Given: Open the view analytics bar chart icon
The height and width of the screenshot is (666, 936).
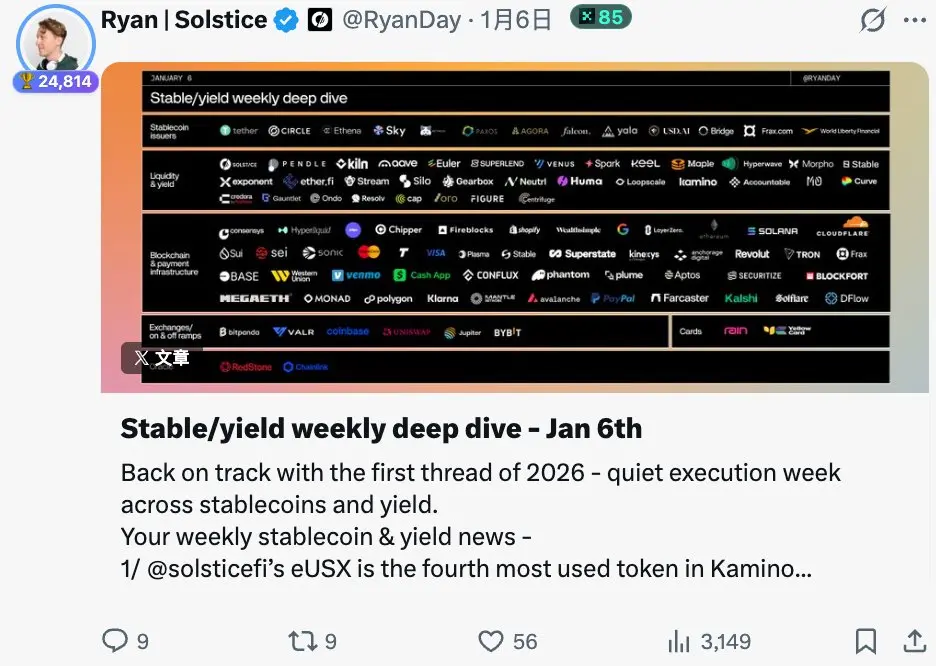Looking at the screenshot, I should (x=679, y=642).
